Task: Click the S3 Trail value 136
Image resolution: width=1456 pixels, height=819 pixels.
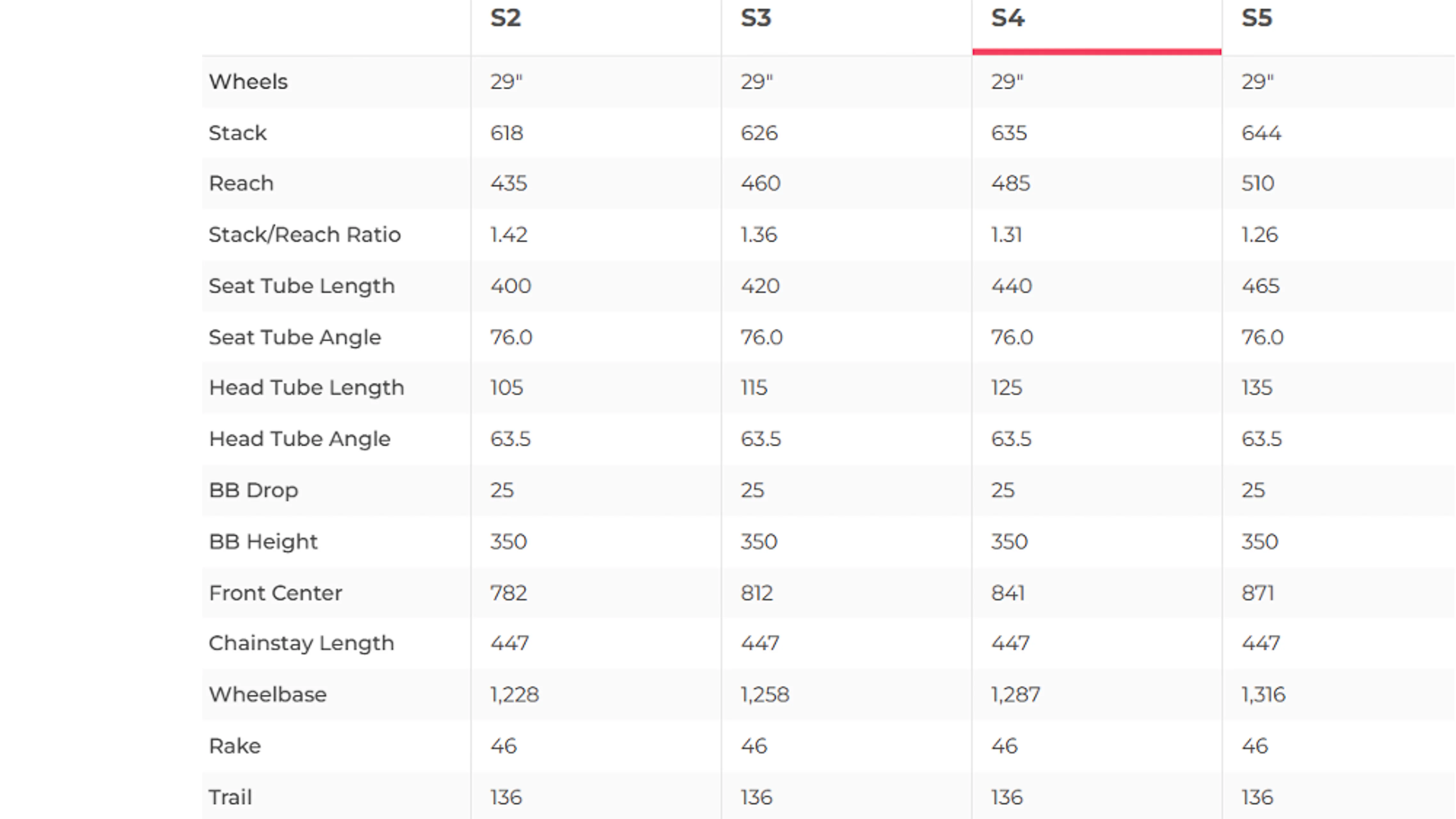Action: tap(756, 798)
